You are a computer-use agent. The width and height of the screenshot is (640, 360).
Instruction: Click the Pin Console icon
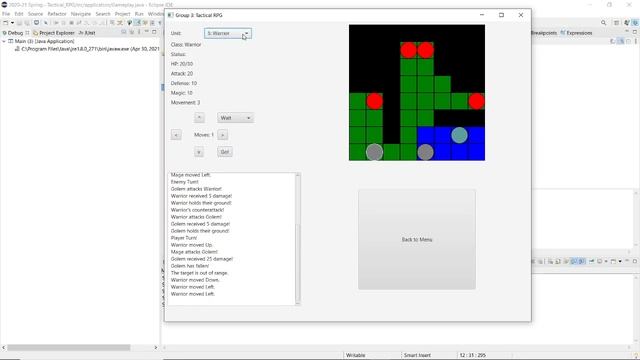[591, 261]
